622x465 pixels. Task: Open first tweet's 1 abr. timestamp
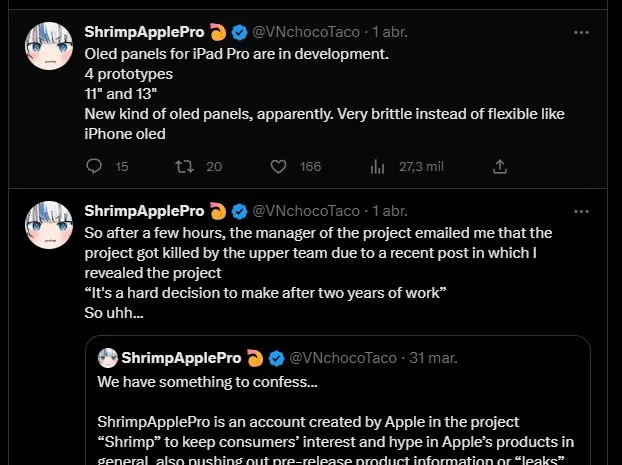tap(390, 32)
